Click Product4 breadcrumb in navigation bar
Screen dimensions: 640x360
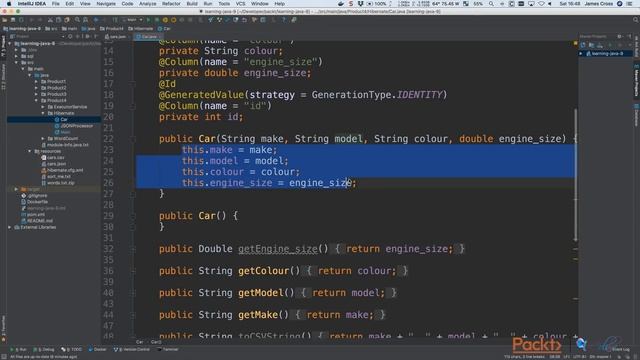click(x=111, y=29)
